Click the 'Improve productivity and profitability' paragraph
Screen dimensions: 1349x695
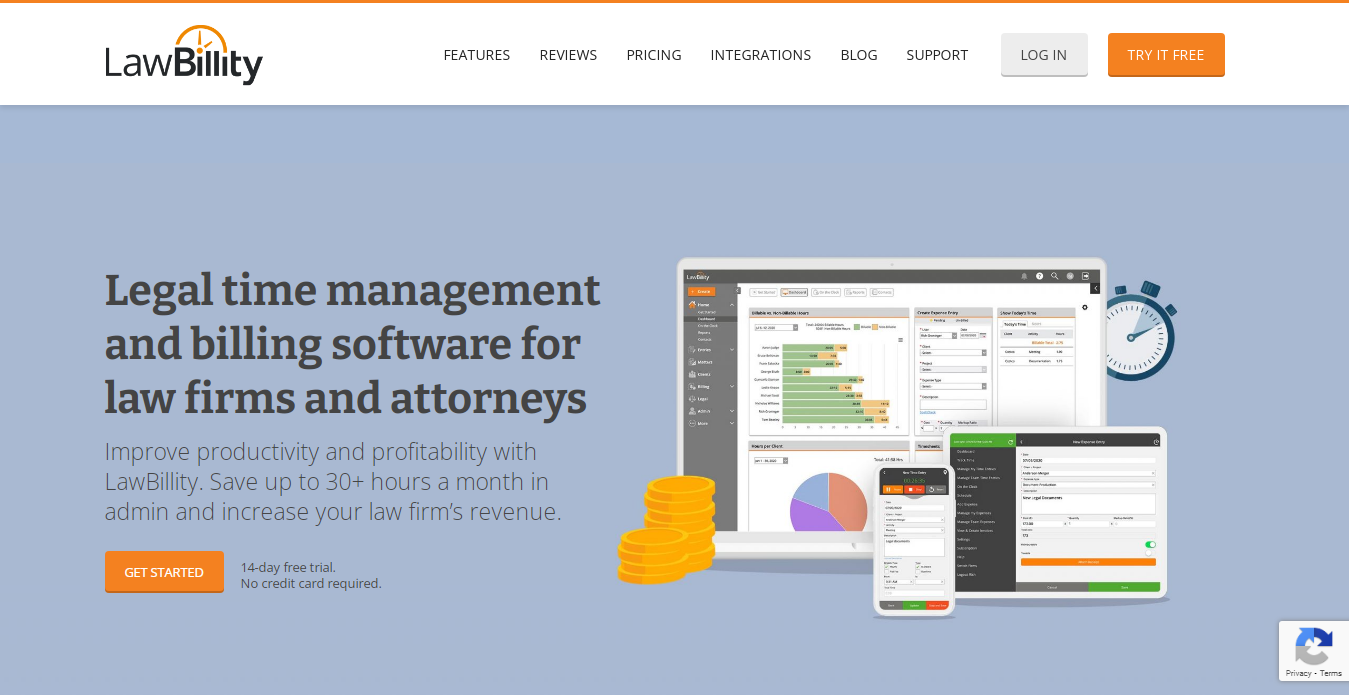click(x=333, y=481)
